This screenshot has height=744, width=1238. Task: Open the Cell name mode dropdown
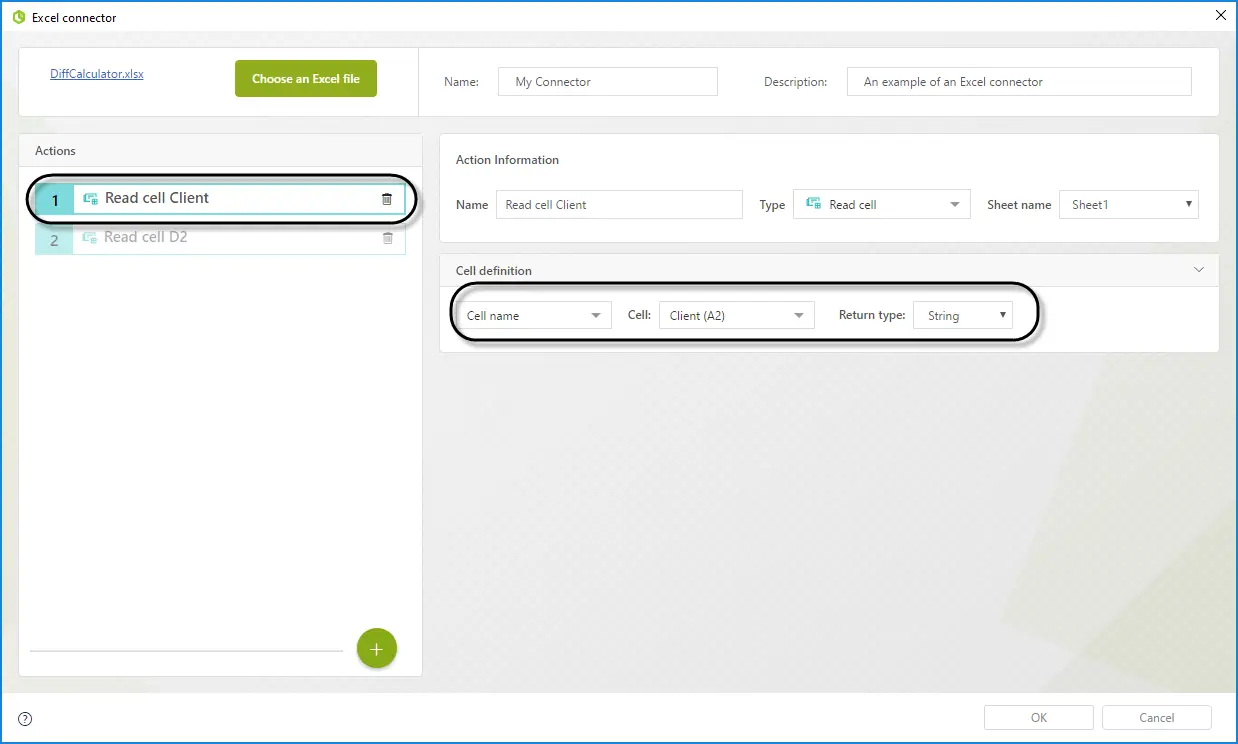coord(535,316)
